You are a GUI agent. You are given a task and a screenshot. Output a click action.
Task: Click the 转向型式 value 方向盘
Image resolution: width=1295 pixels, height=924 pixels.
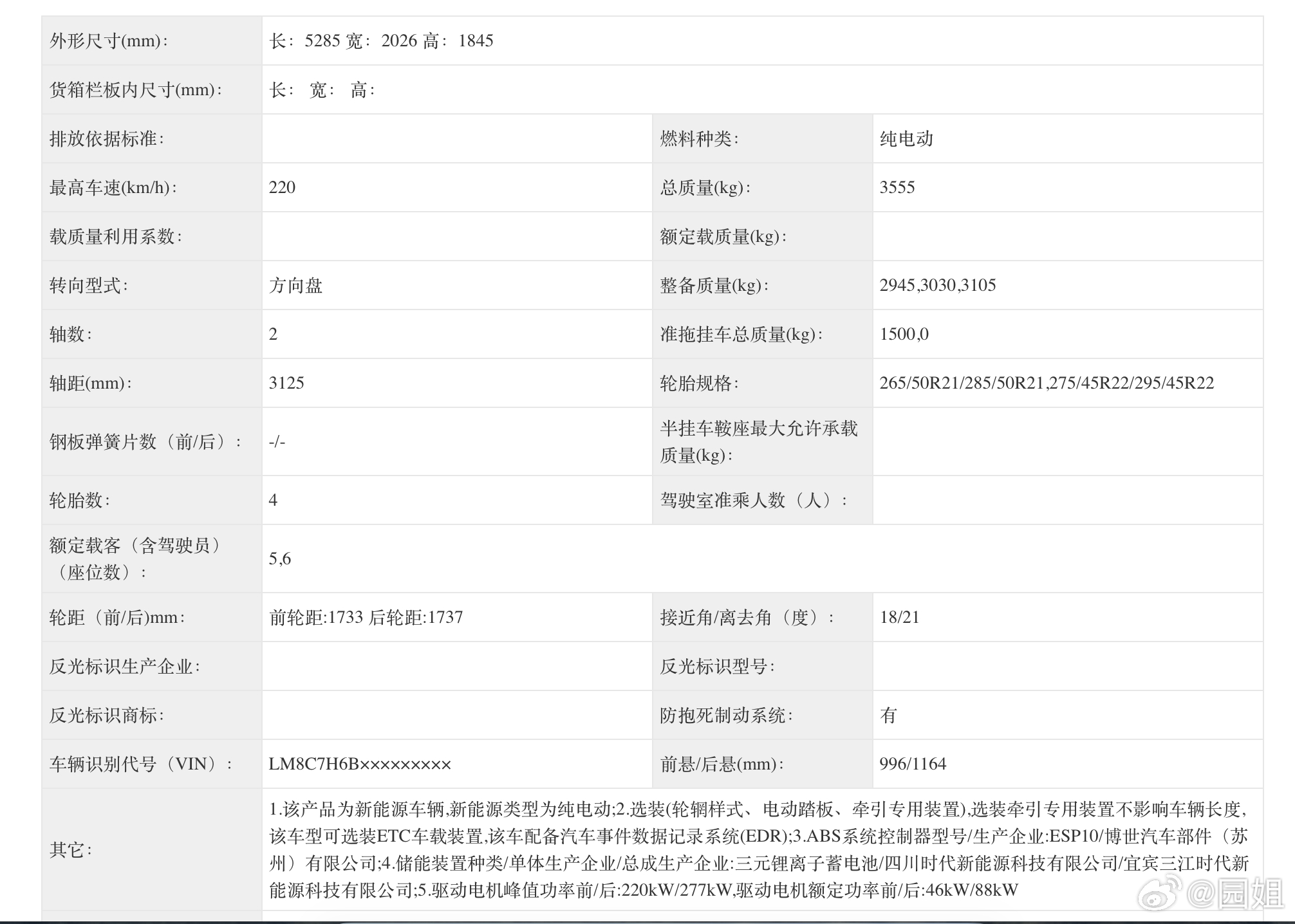tap(295, 286)
